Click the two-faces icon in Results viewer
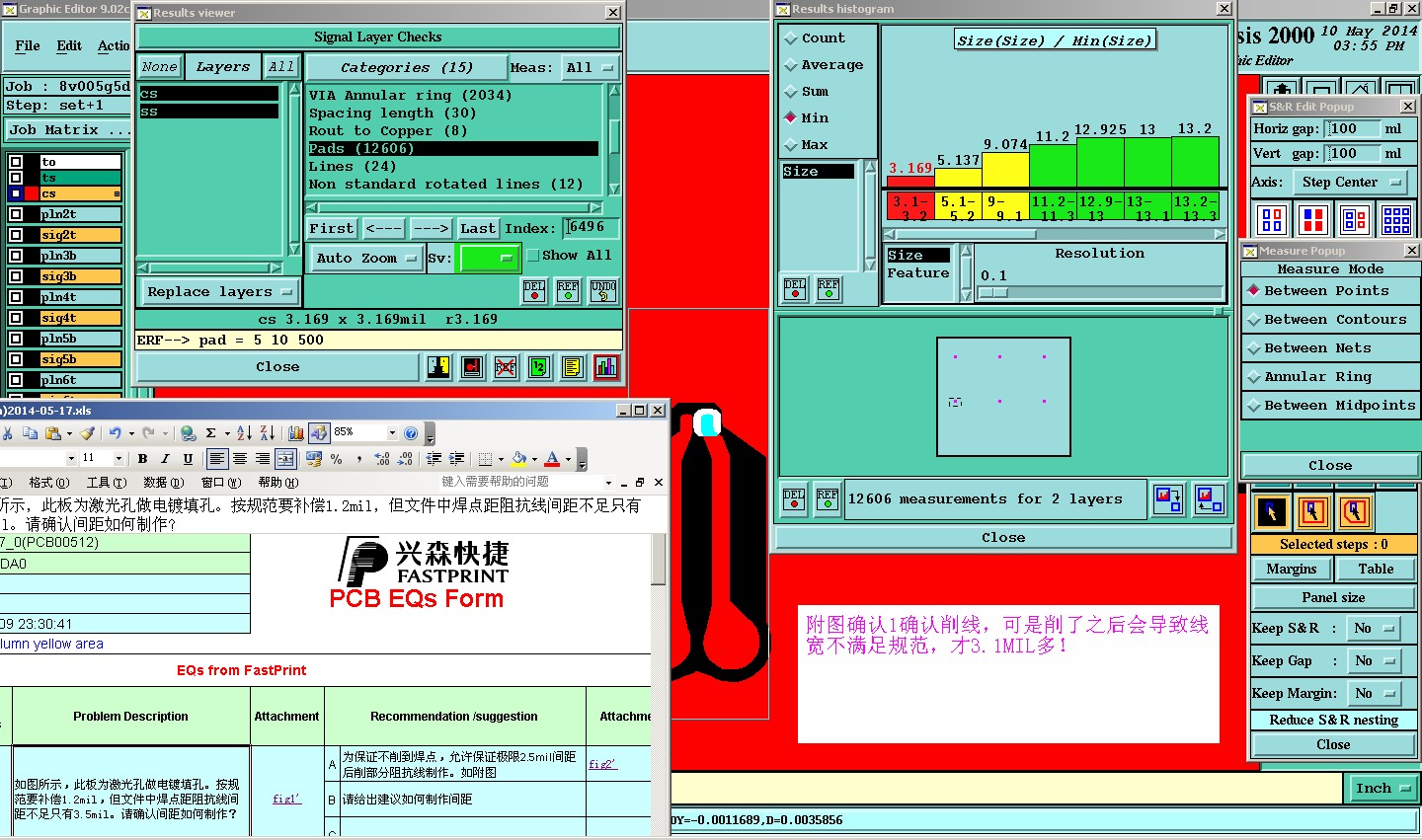Viewport: 1422px width, 840px height. tap(439, 367)
